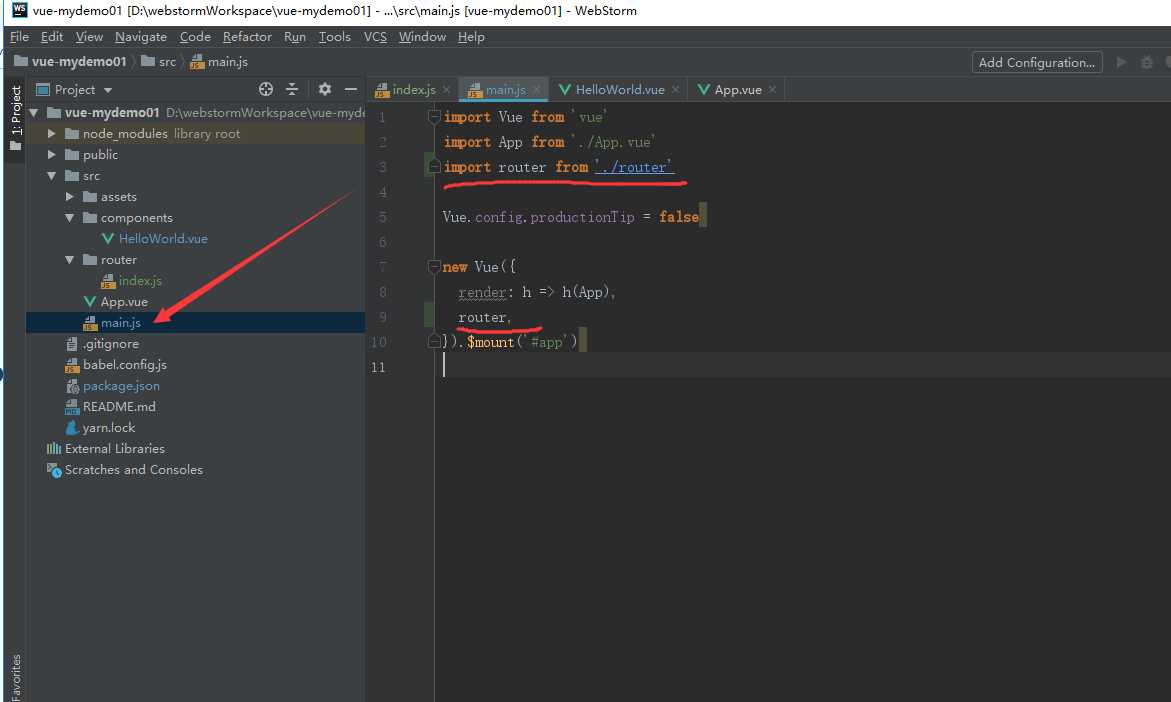Click main.js in the breadcrumb bar
This screenshot has width=1171, height=702.
pos(219,61)
